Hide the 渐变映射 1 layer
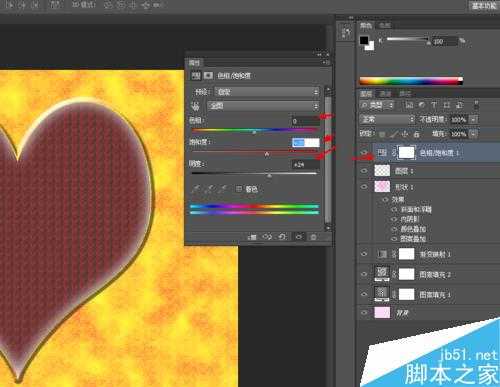 364,254
